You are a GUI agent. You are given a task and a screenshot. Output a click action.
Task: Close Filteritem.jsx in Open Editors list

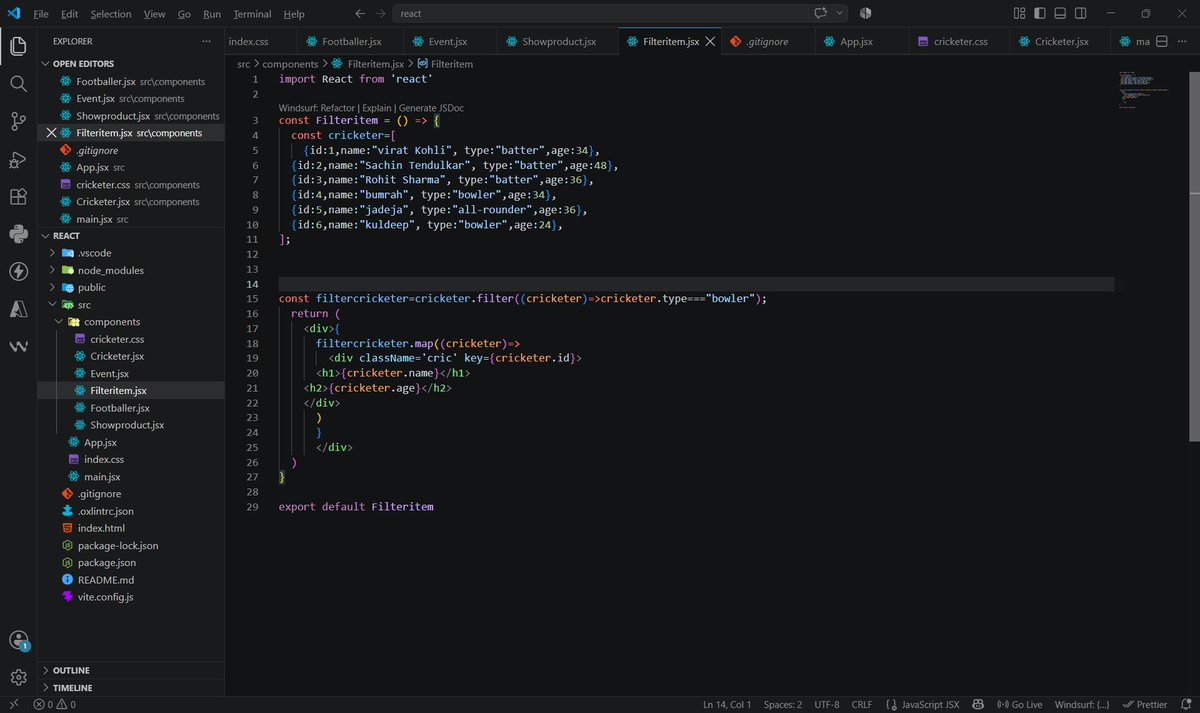pos(52,133)
